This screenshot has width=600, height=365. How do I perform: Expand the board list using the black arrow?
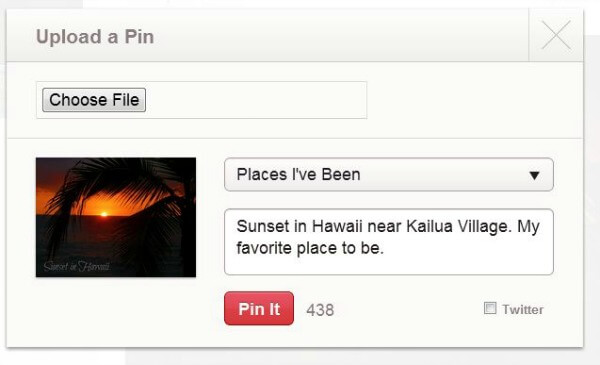click(534, 176)
